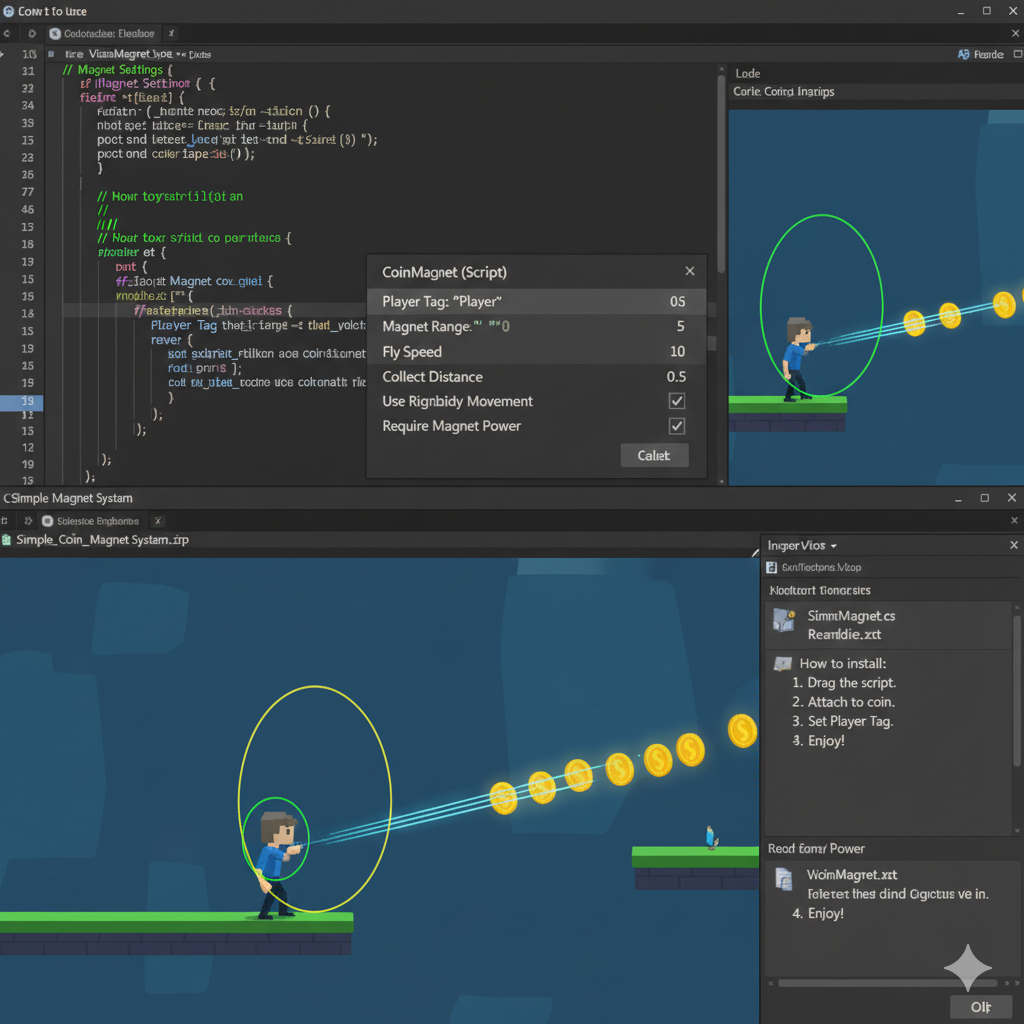Toggle the 'Use Rignbidy Movement' checkbox
This screenshot has height=1024, width=1024.
pyautogui.click(x=677, y=401)
